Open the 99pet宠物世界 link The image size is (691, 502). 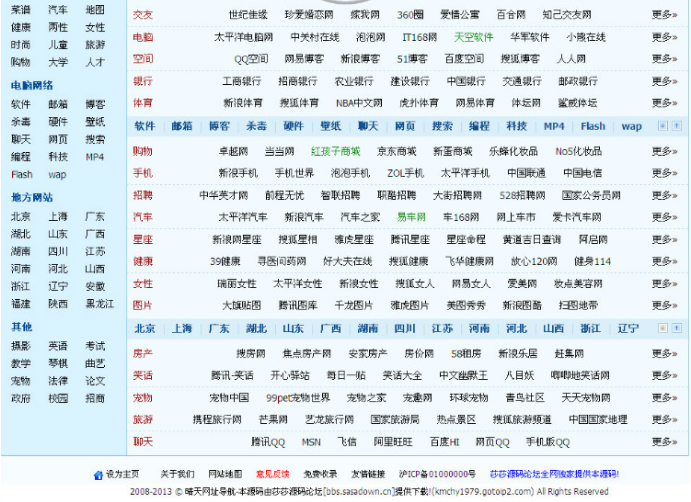298,398
